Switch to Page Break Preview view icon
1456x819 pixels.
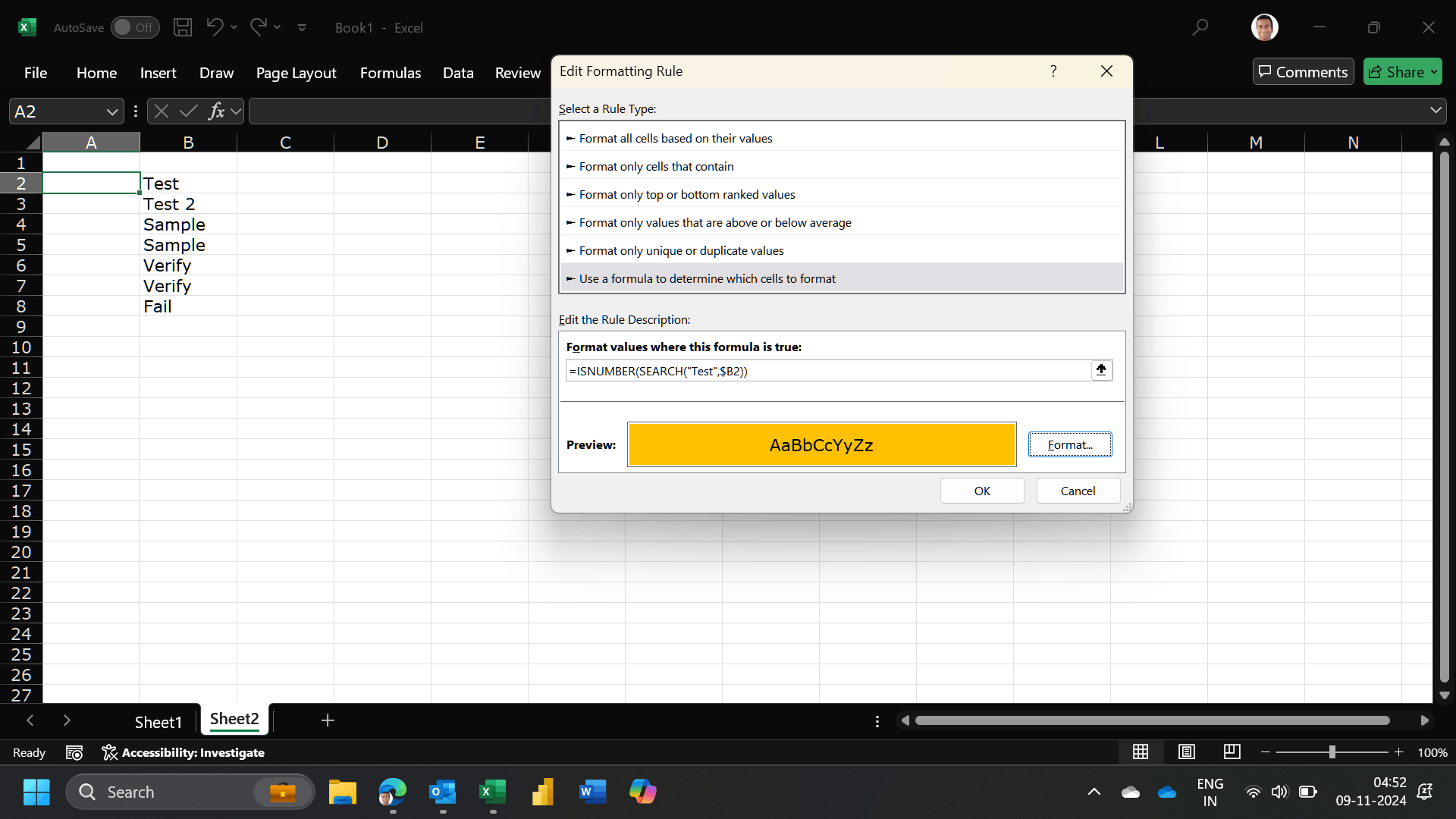pos(1232,752)
